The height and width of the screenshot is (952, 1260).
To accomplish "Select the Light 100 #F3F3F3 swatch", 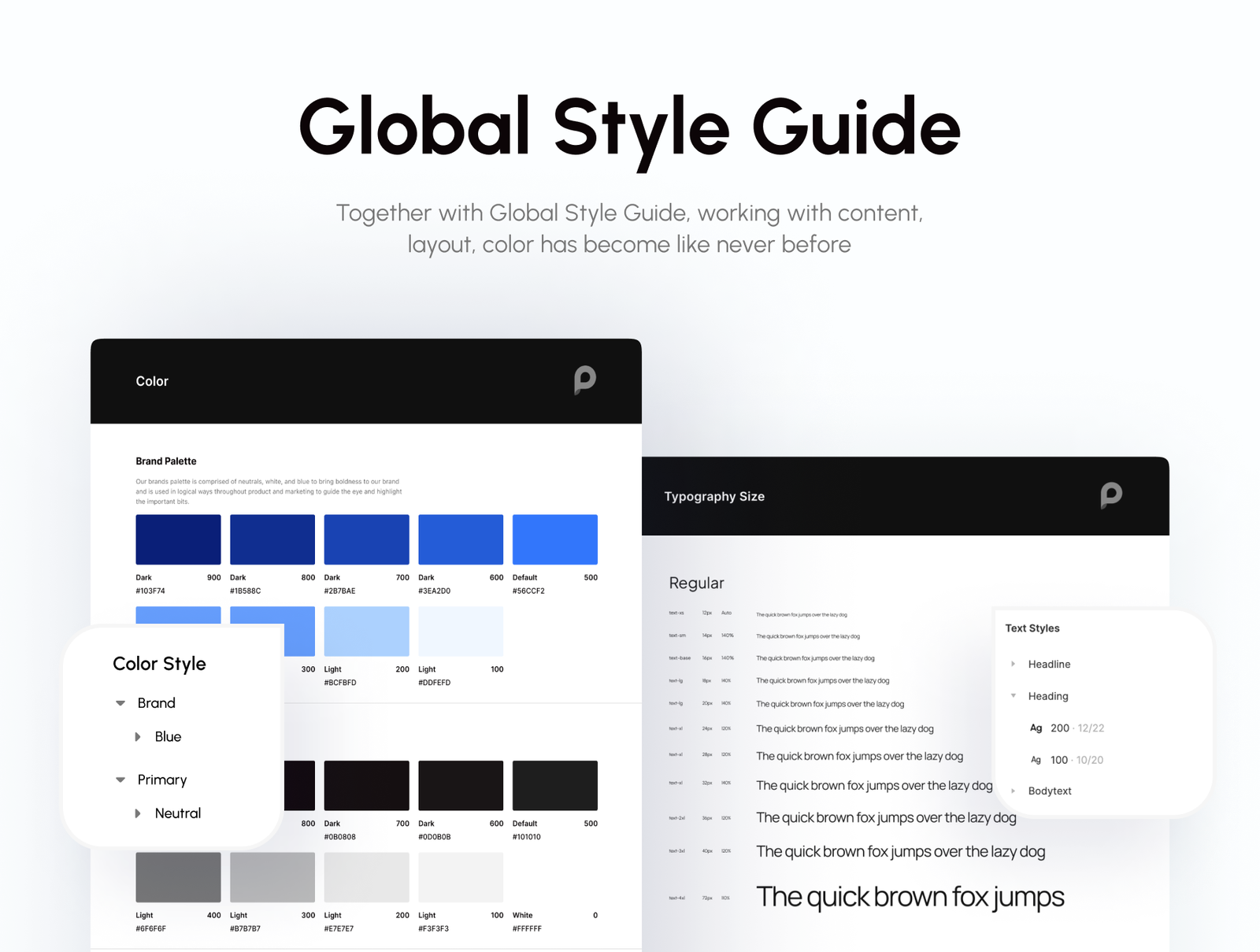I will 461,876.
